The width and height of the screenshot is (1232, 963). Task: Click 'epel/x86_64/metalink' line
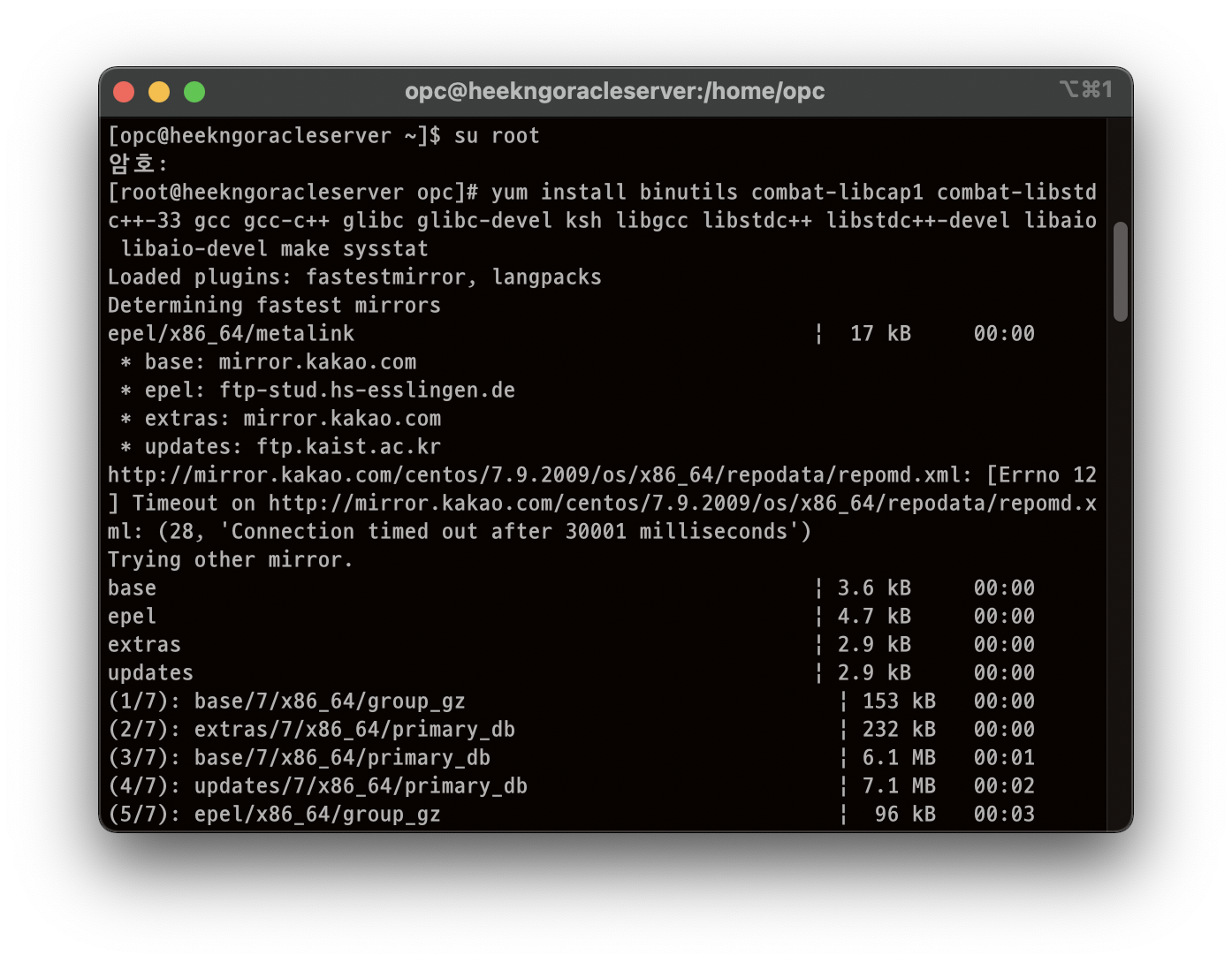231,334
